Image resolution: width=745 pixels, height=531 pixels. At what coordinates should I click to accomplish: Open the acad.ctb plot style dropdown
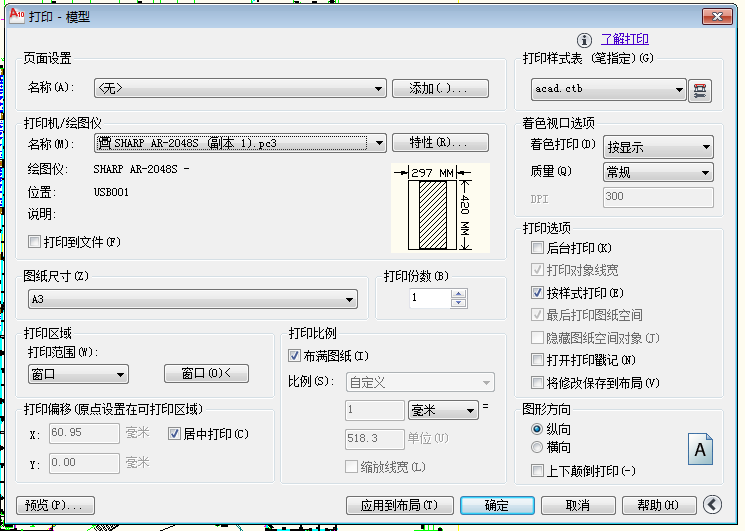tap(609, 89)
